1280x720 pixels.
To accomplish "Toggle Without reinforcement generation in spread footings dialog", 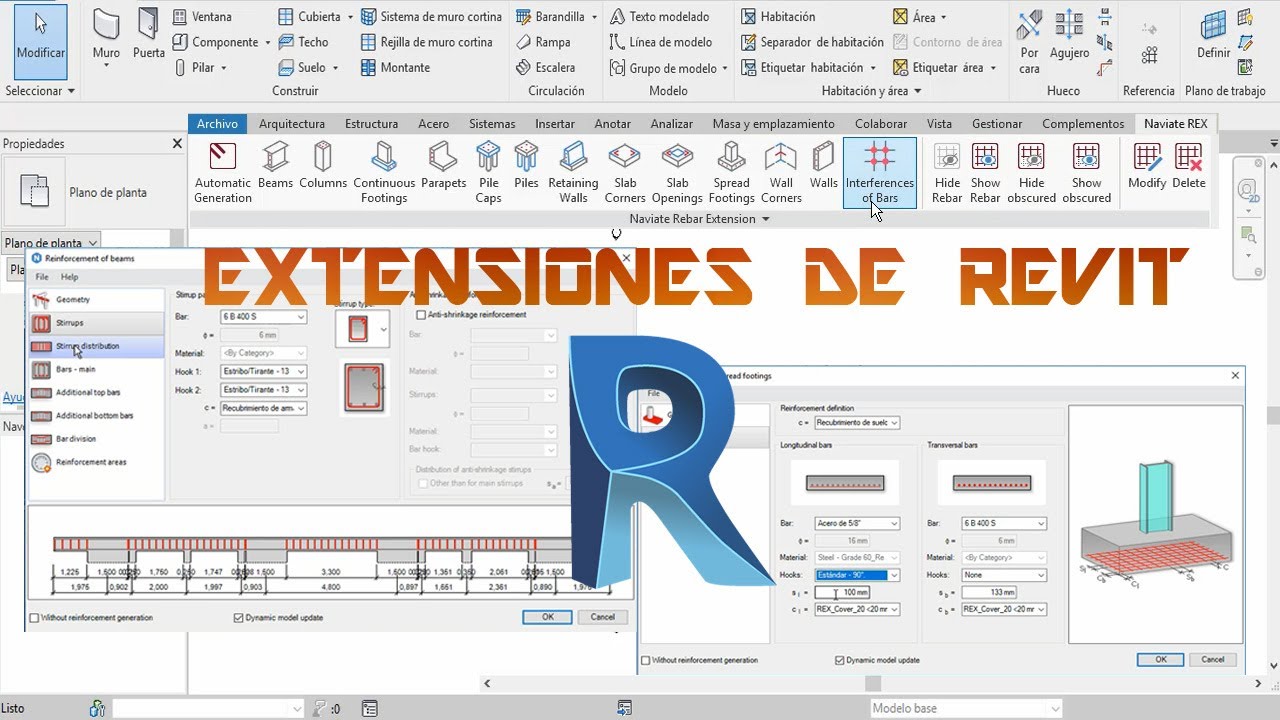I will (645, 660).
